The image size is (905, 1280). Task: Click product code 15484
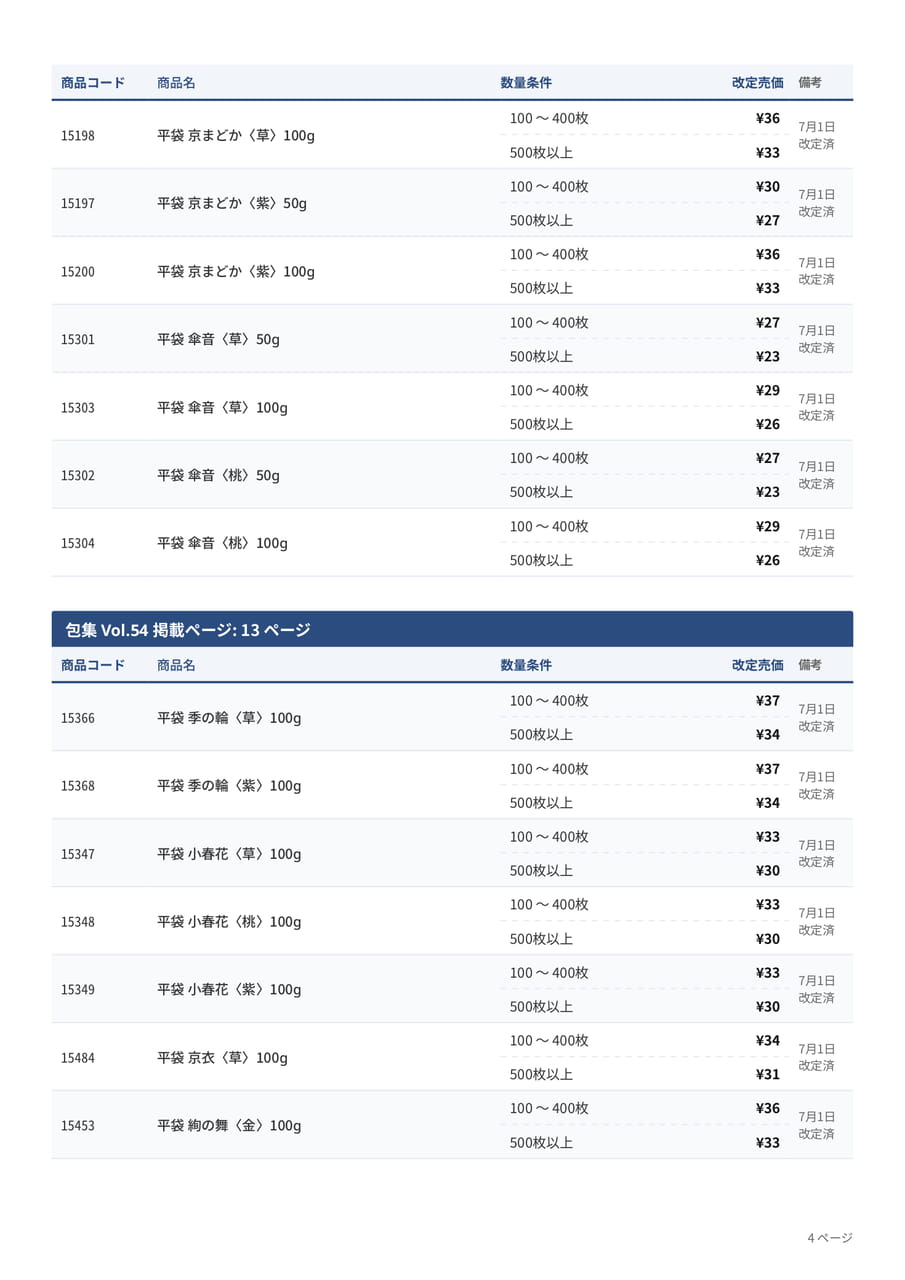tap(78, 1058)
